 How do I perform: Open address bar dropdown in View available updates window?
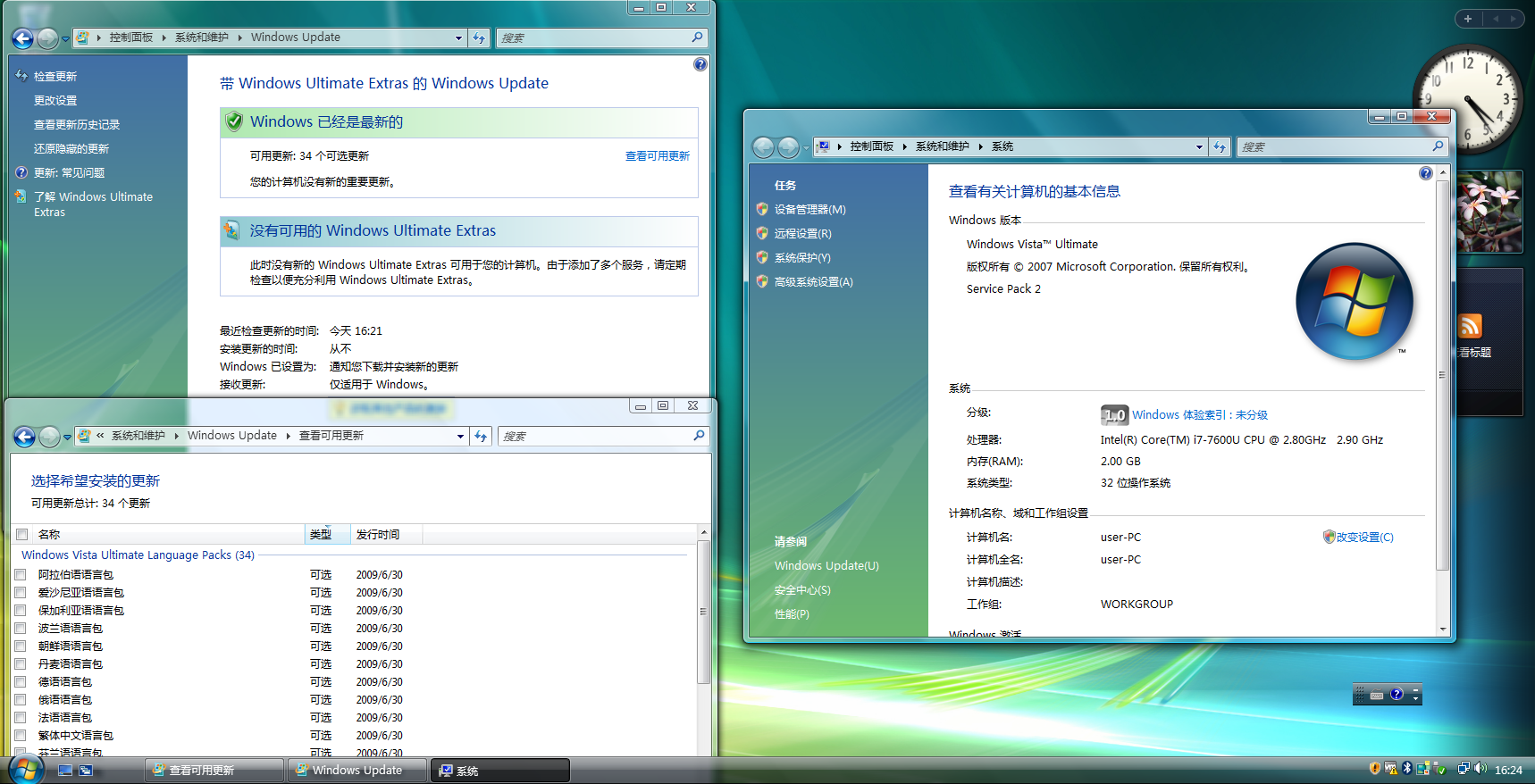(x=460, y=436)
